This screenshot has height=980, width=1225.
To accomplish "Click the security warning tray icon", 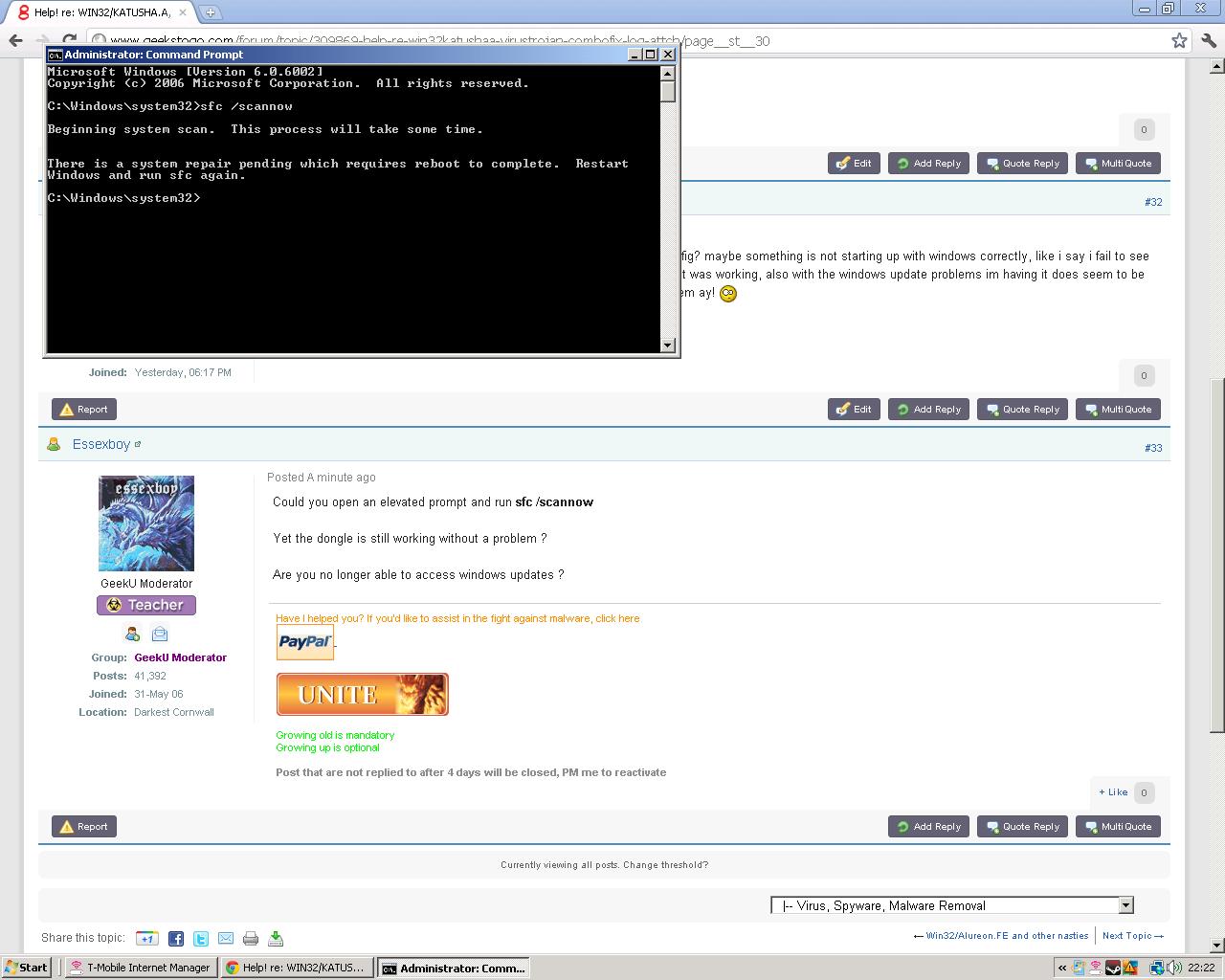I will pyautogui.click(x=1130, y=968).
